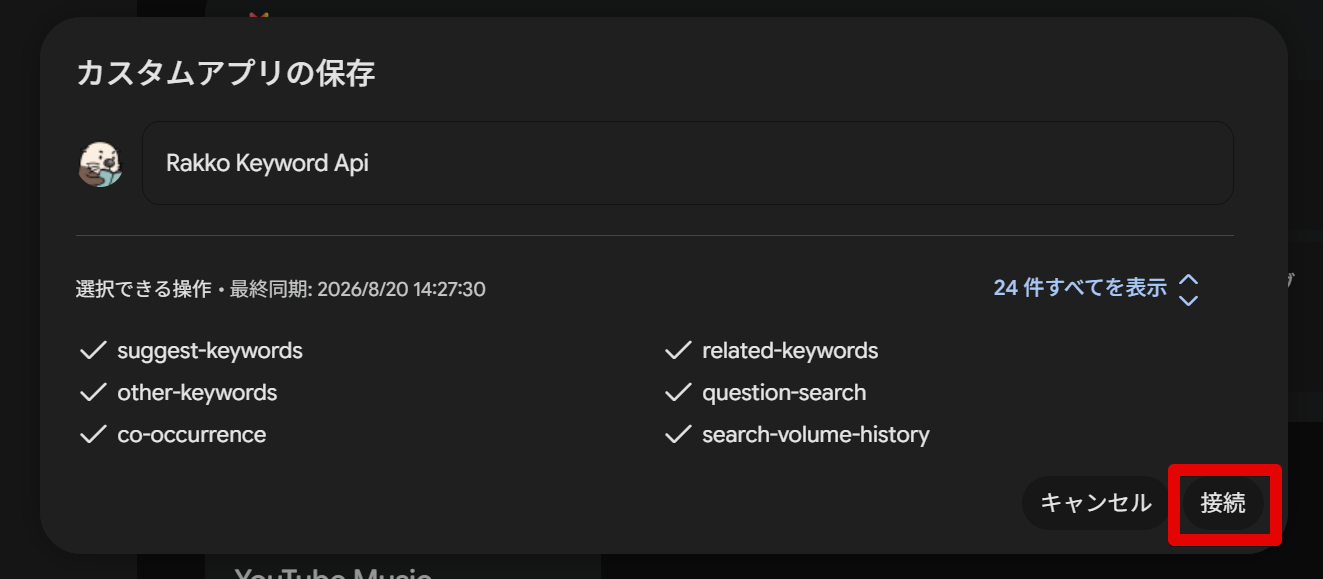Viewport: 1323px width, 579px height.
Task: Toggle the other-keywords checkmark
Action: click(x=93, y=393)
